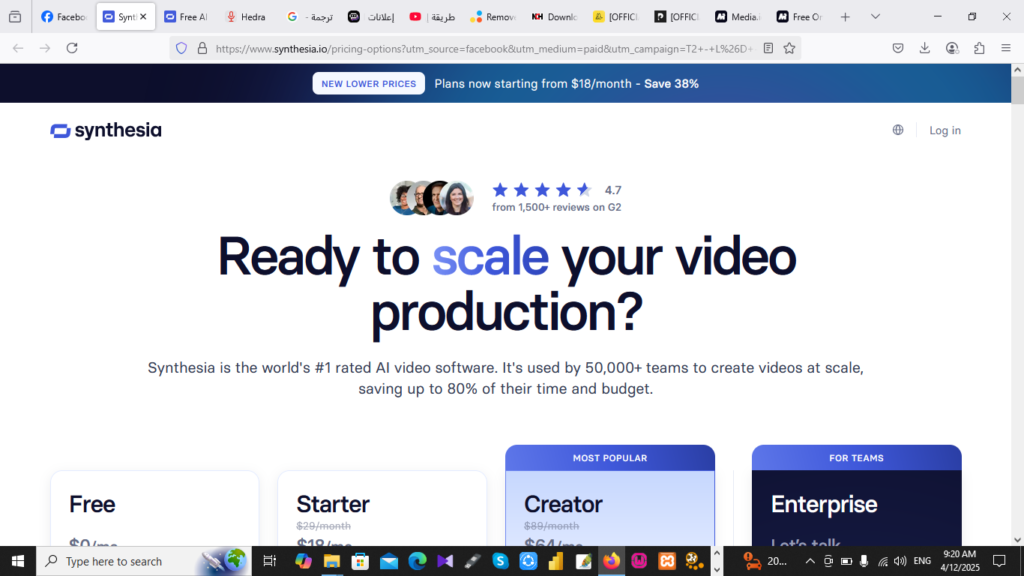This screenshot has width=1024, height=576.
Task: Open Copilot from the taskbar
Action: [303, 561]
